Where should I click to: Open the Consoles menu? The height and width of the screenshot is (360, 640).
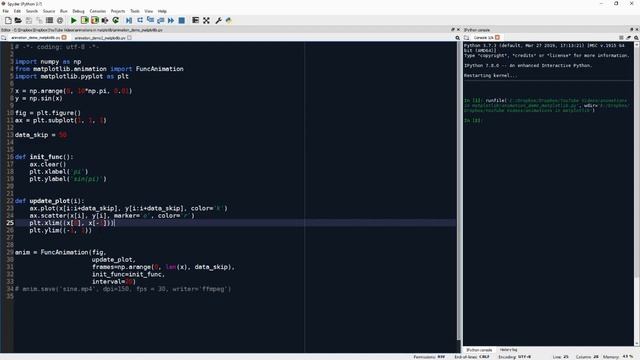(x=98, y=11)
